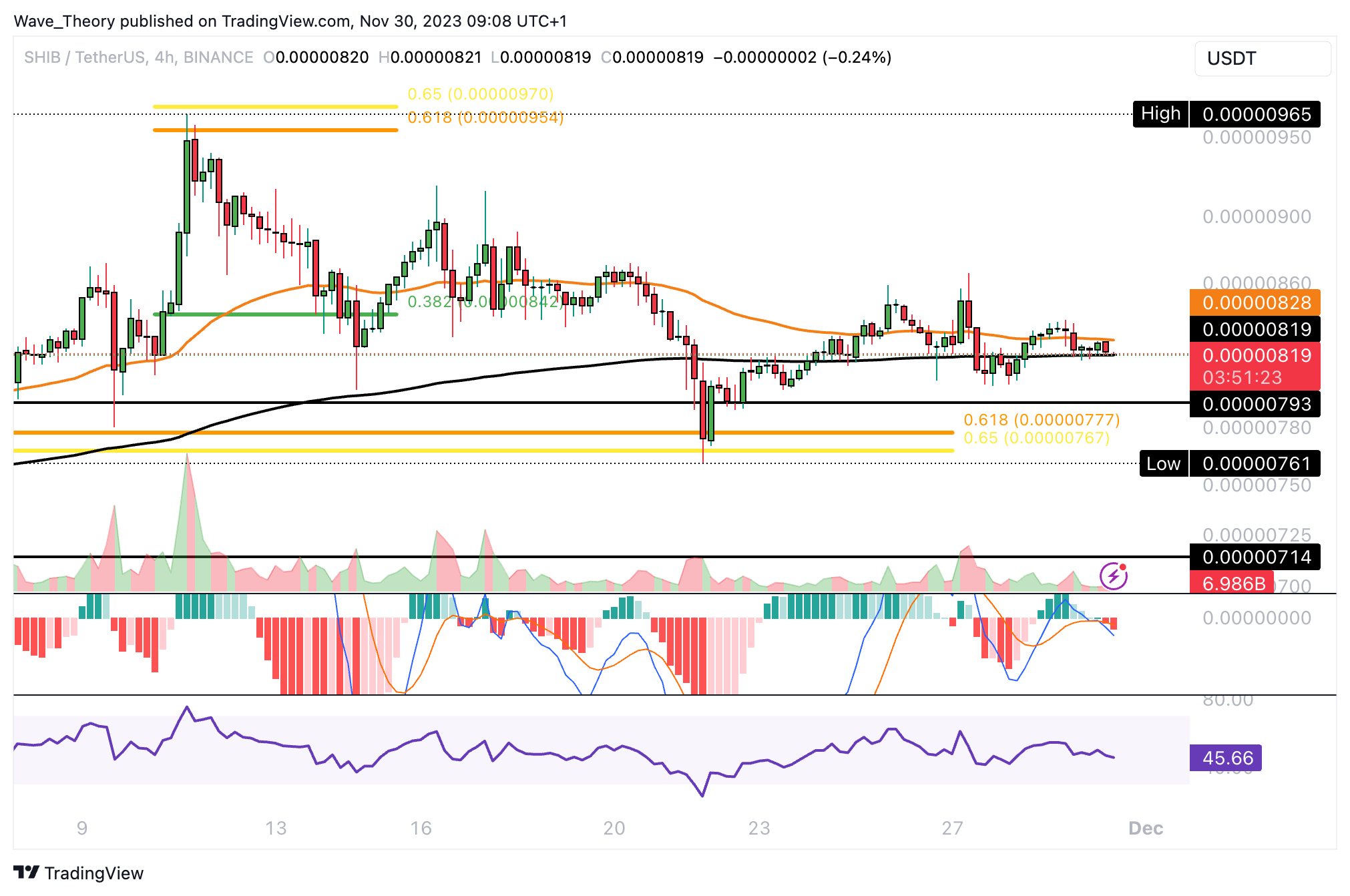Click the orange 0.00000828 moving average tag
The image size is (1350, 896).
pos(1255,302)
